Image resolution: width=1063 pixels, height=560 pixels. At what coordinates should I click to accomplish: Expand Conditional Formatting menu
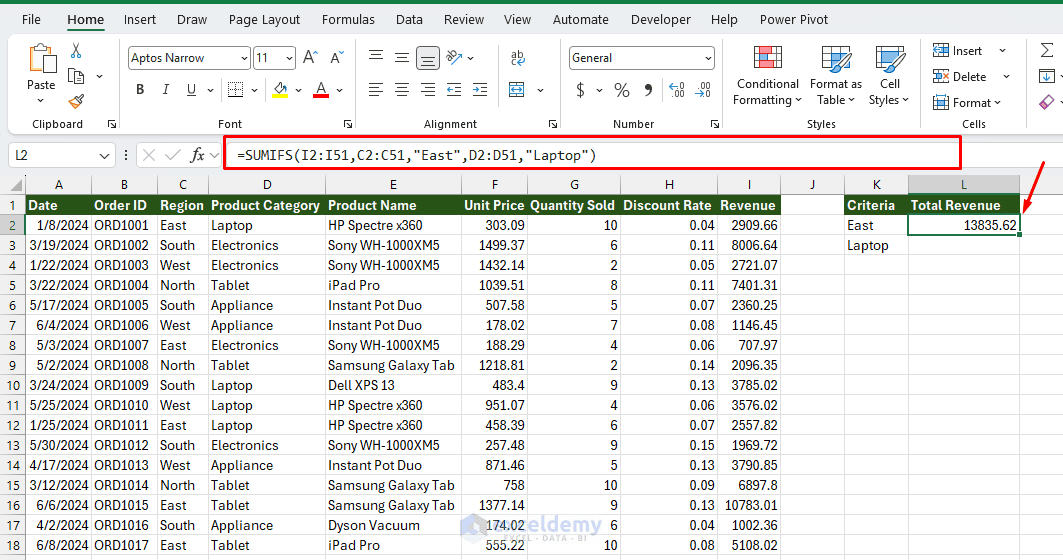pyautogui.click(x=767, y=76)
